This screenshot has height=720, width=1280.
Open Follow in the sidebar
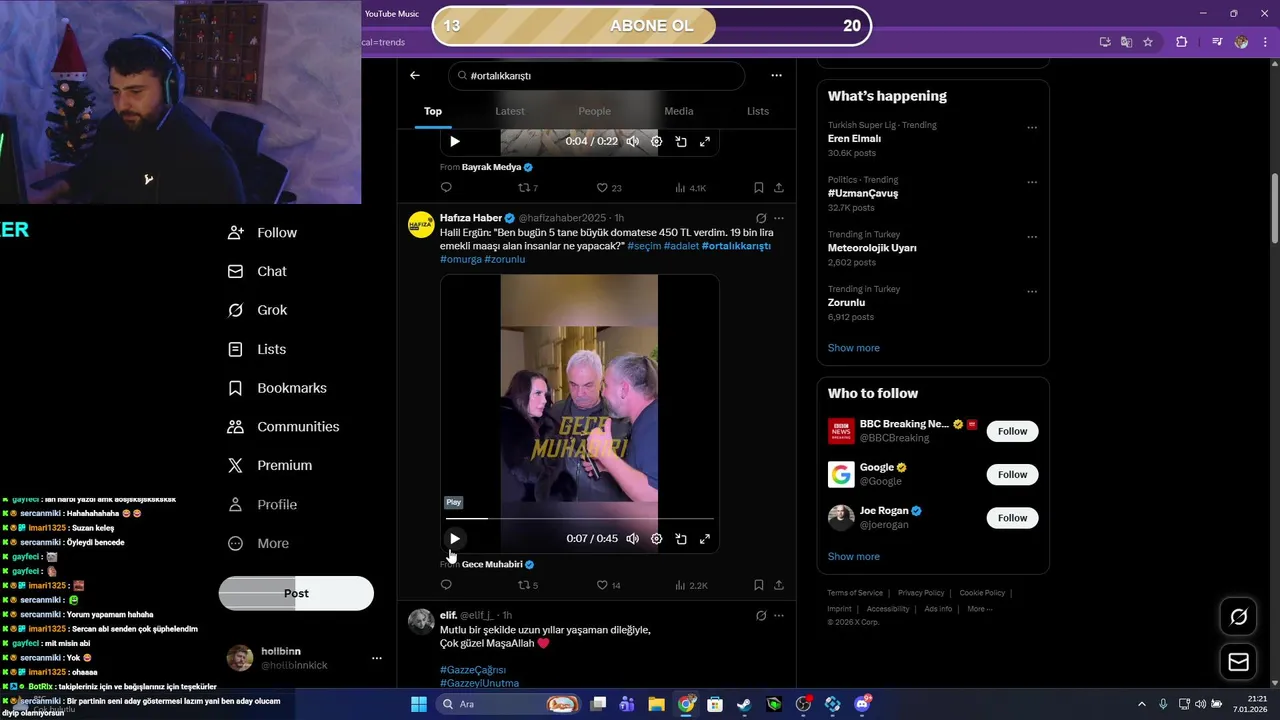click(x=262, y=232)
